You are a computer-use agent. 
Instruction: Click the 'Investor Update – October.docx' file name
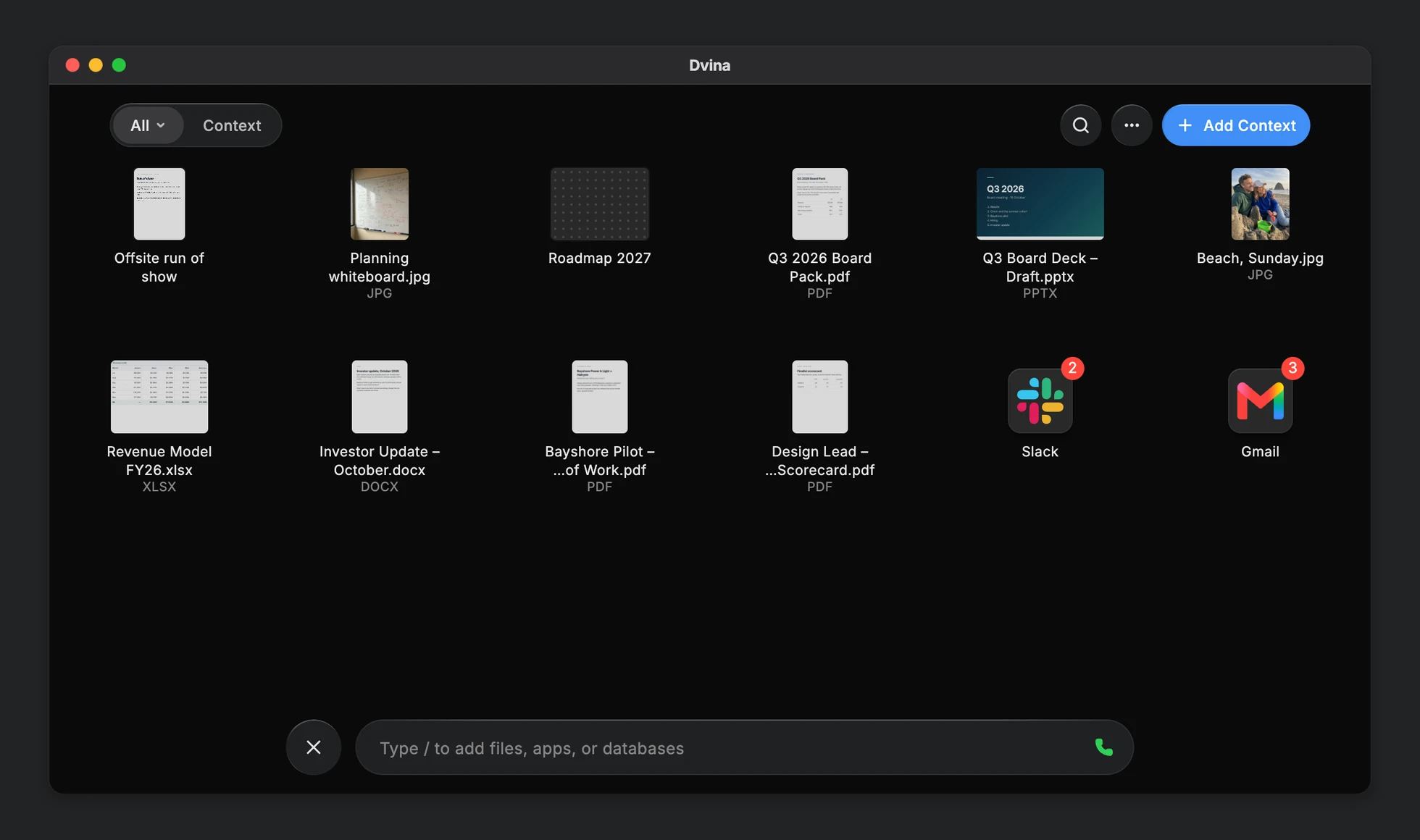pos(380,461)
